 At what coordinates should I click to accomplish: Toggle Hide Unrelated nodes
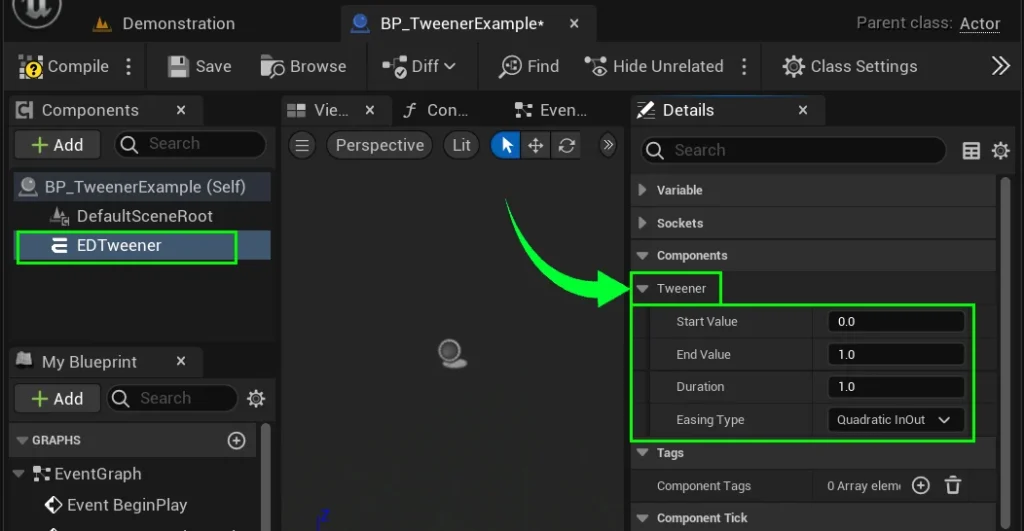pos(655,67)
